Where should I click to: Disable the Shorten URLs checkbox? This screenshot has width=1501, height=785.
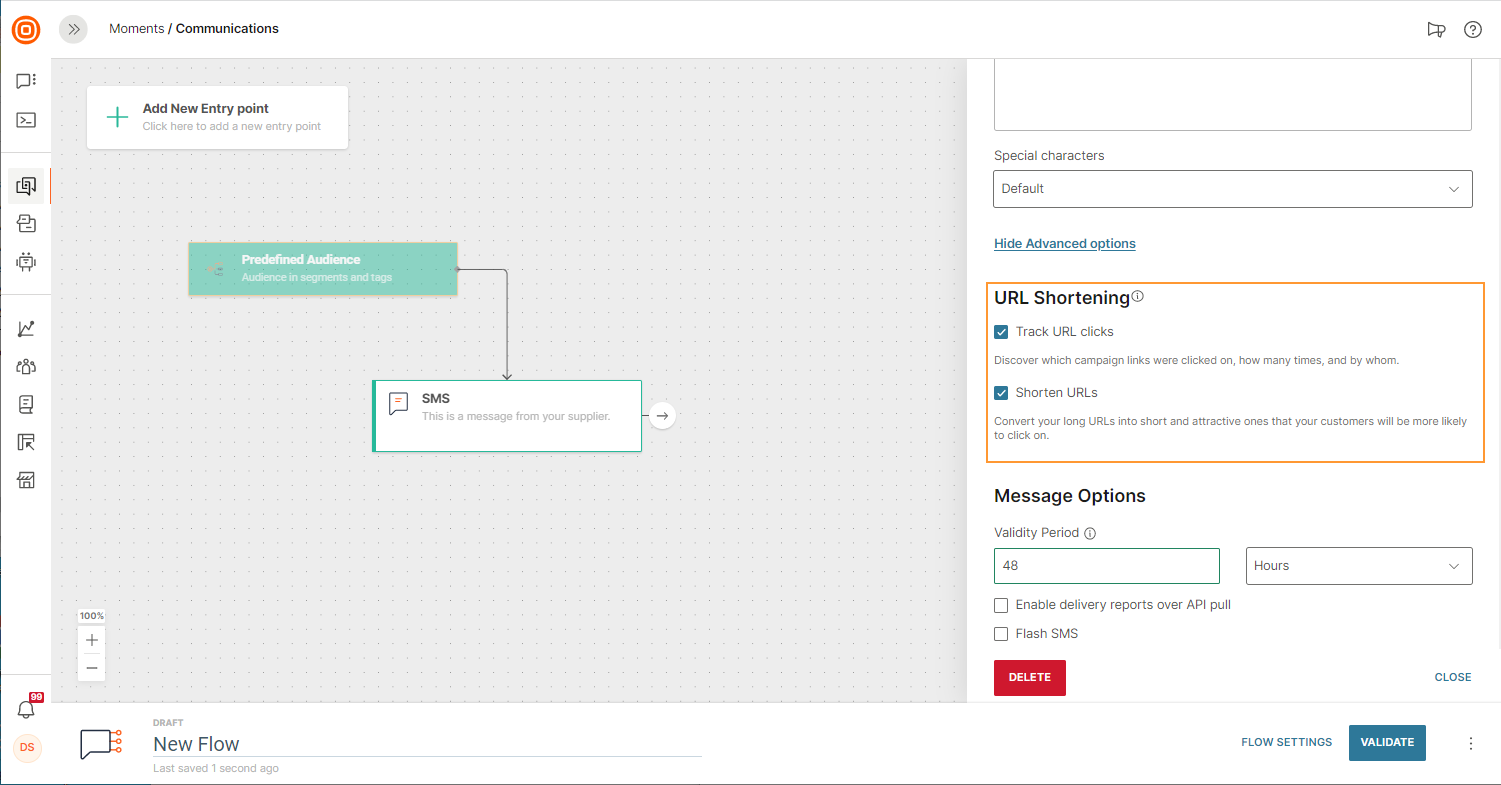1001,393
